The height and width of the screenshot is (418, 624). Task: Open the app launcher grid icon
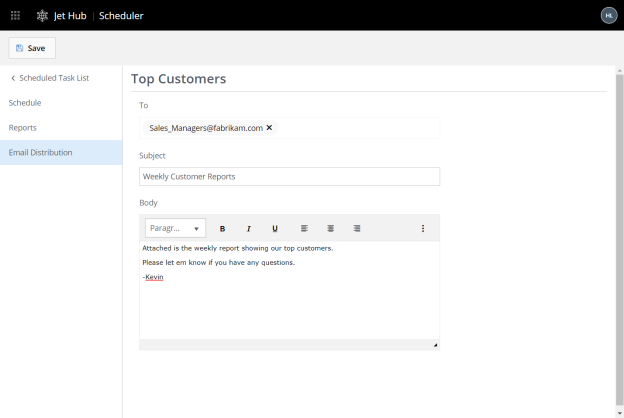tap(15, 15)
